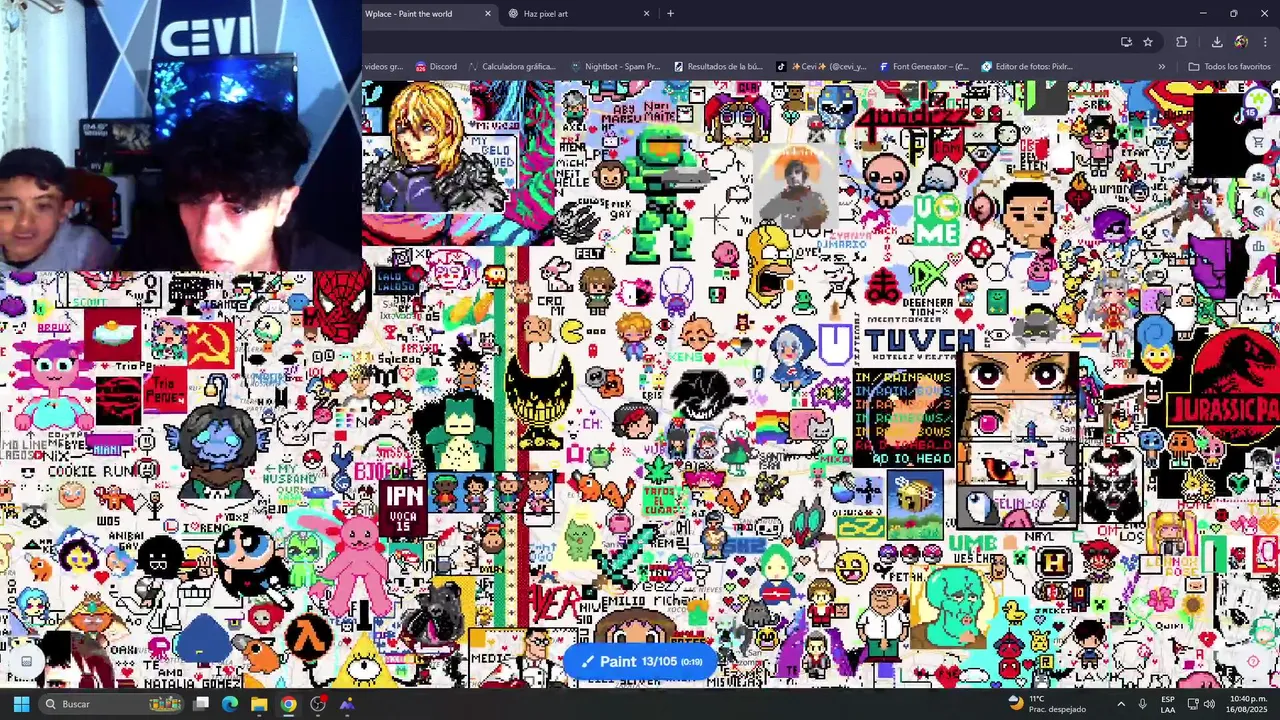The height and width of the screenshot is (720, 1280).
Task: Open File Explorer from the taskbar
Action: pos(259,704)
